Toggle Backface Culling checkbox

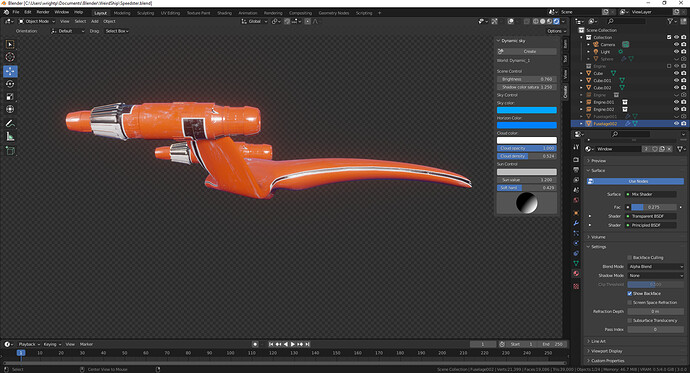pyautogui.click(x=630, y=258)
